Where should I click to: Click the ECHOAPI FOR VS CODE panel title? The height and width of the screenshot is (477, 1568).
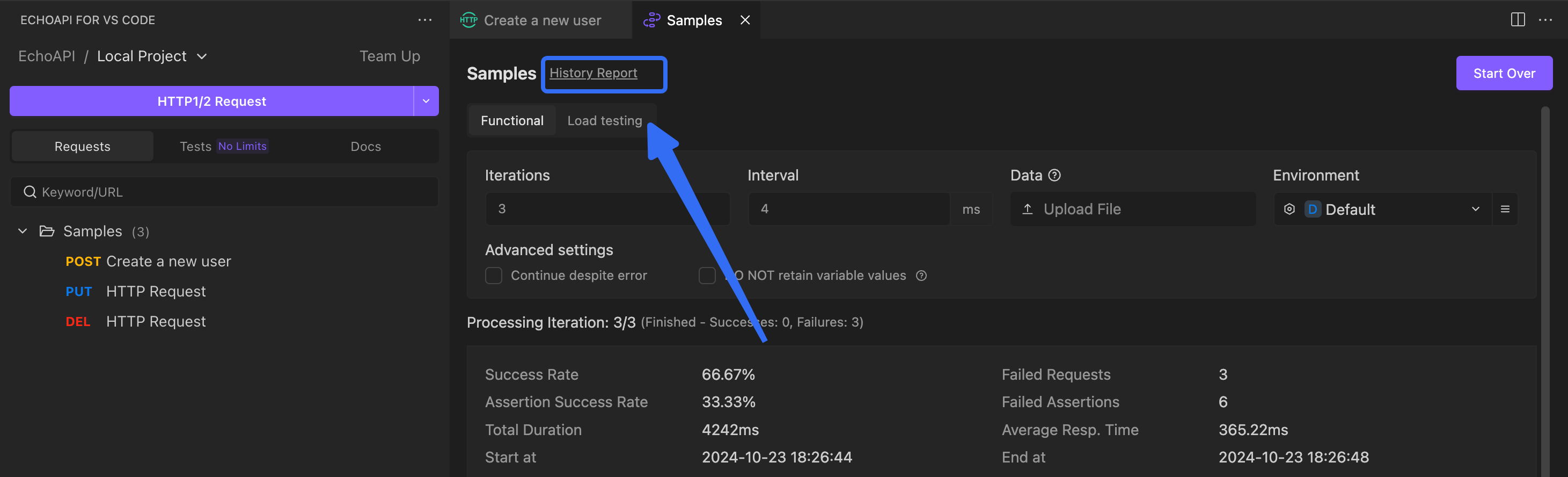point(87,20)
